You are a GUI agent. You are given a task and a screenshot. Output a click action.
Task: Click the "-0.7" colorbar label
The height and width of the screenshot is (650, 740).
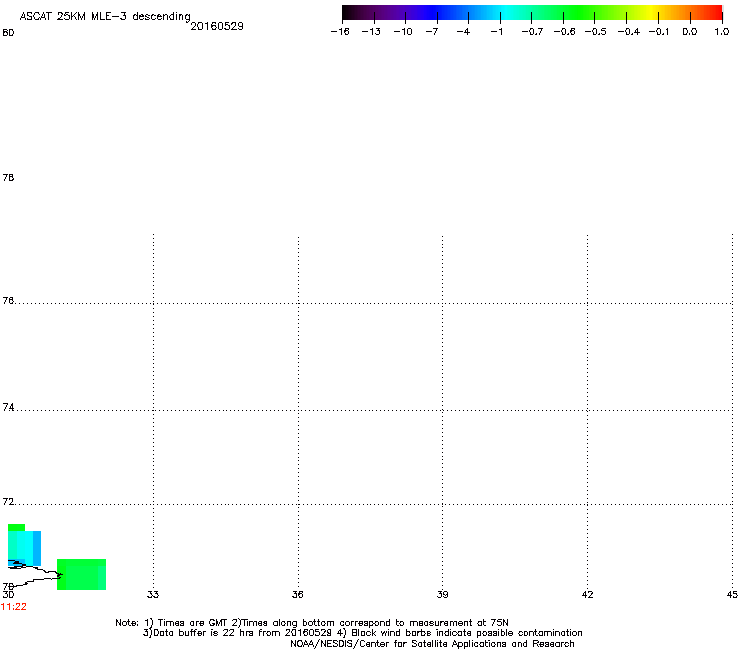pos(532,32)
